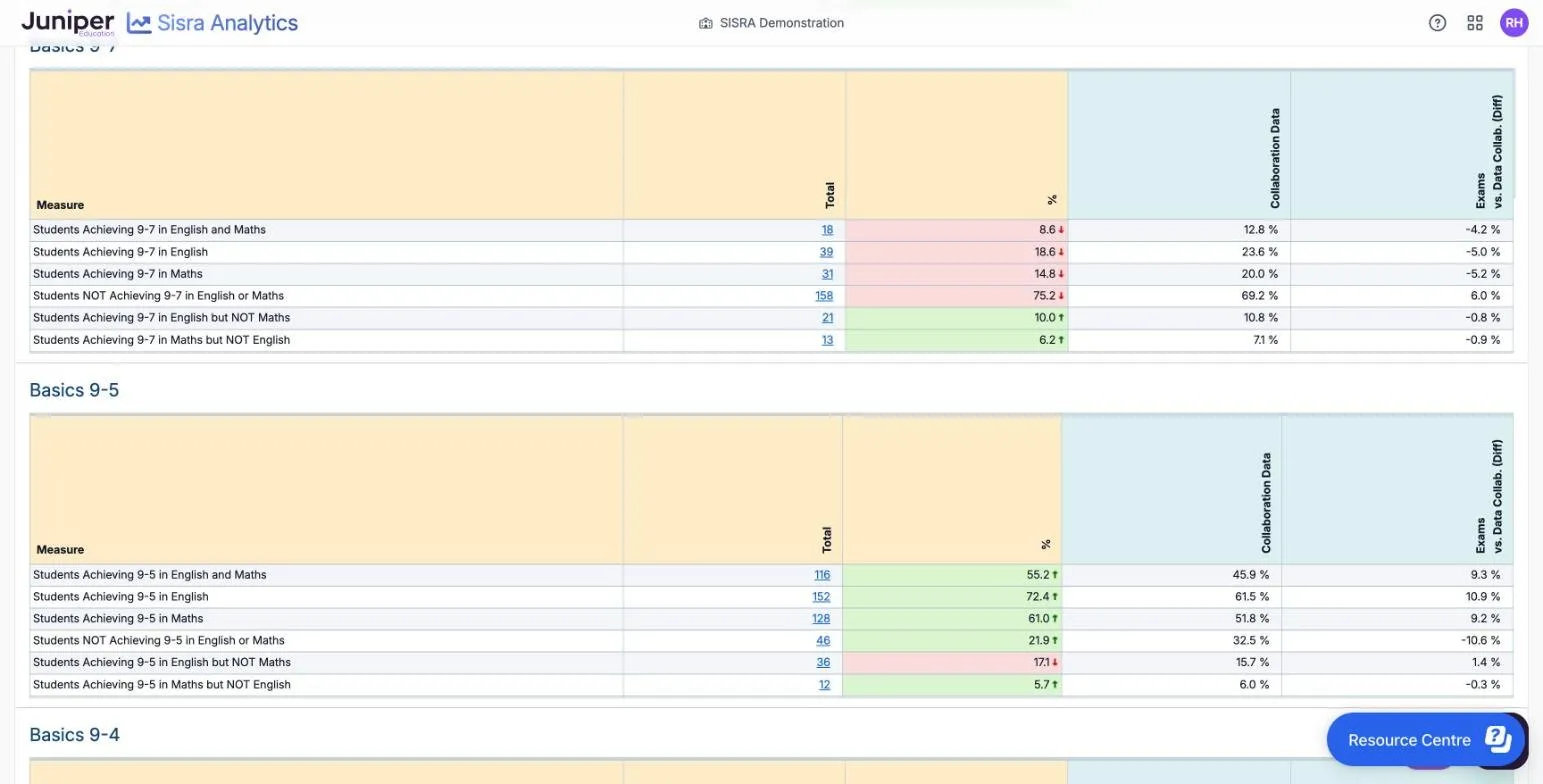Click the Basics 9-4 section heading

[74, 735]
